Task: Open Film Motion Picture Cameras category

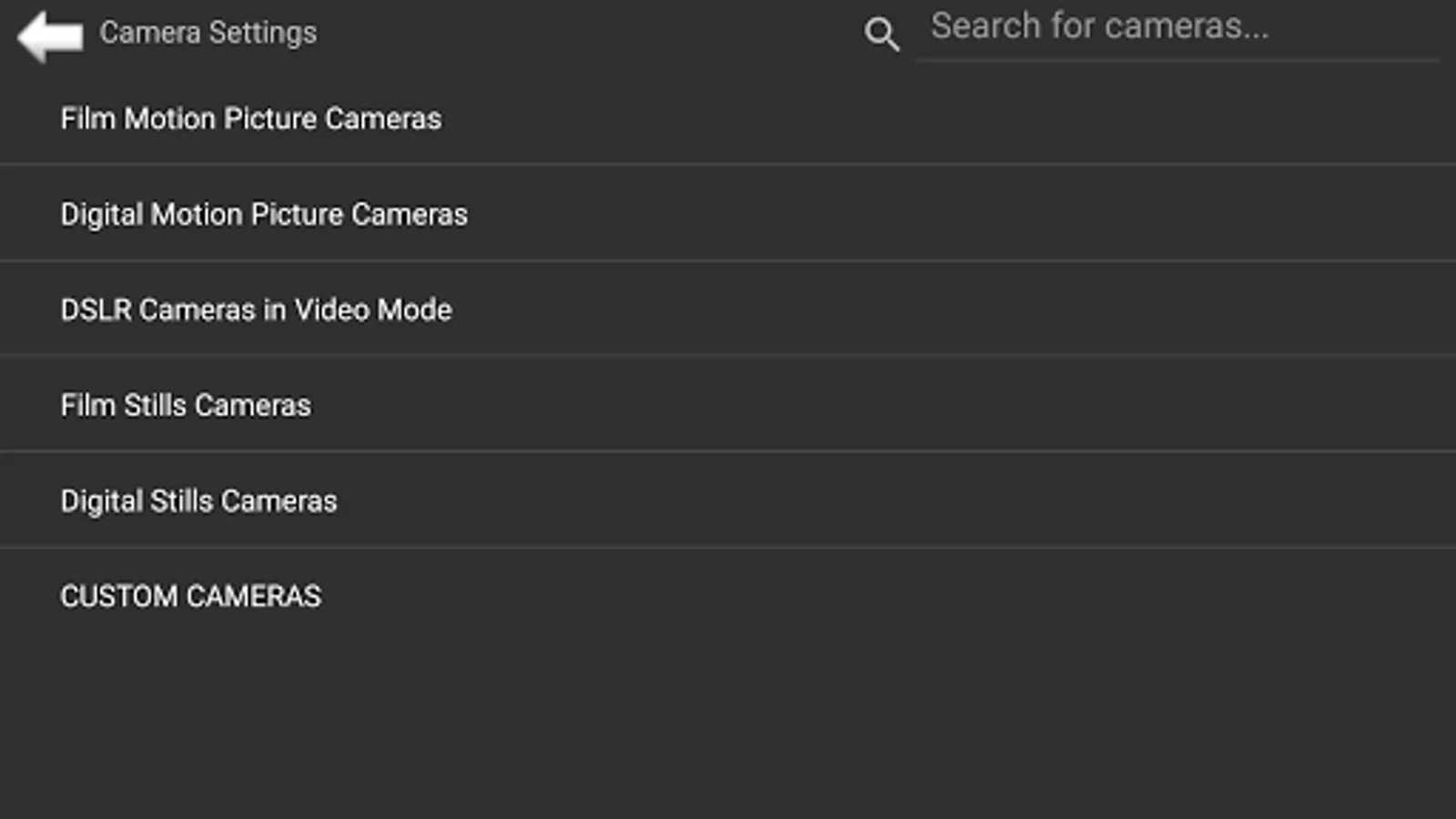Action: (251, 119)
